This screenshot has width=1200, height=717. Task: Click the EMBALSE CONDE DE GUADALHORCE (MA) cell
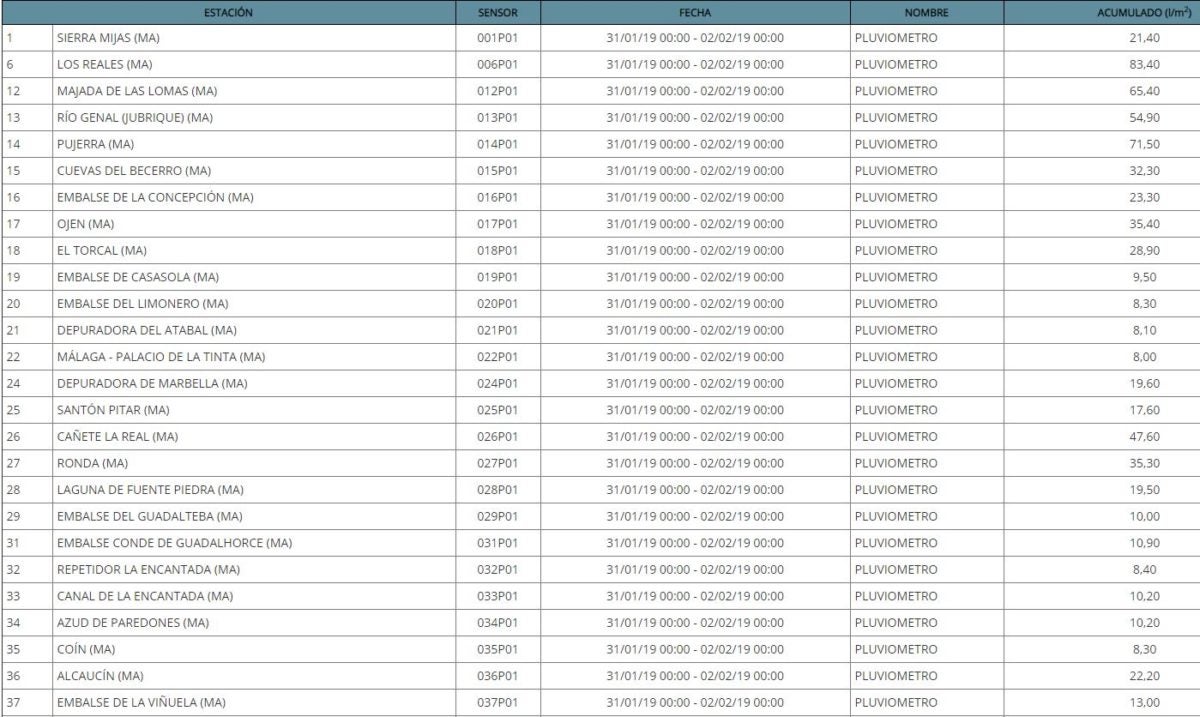[x=174, y=543]
